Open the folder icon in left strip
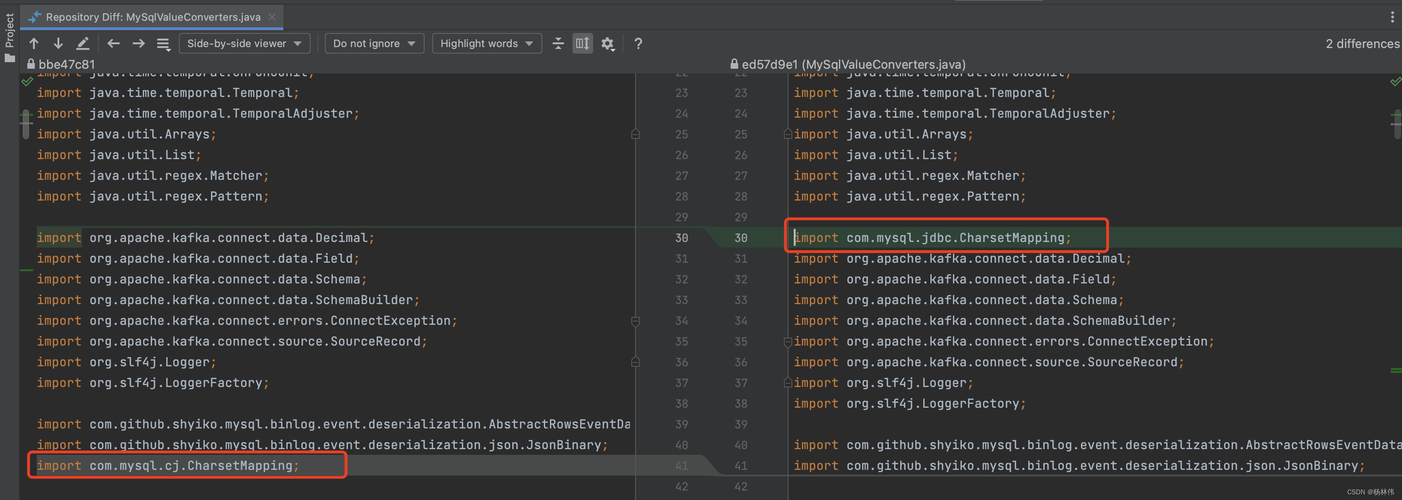The image size is (1402, 500). 9,58
